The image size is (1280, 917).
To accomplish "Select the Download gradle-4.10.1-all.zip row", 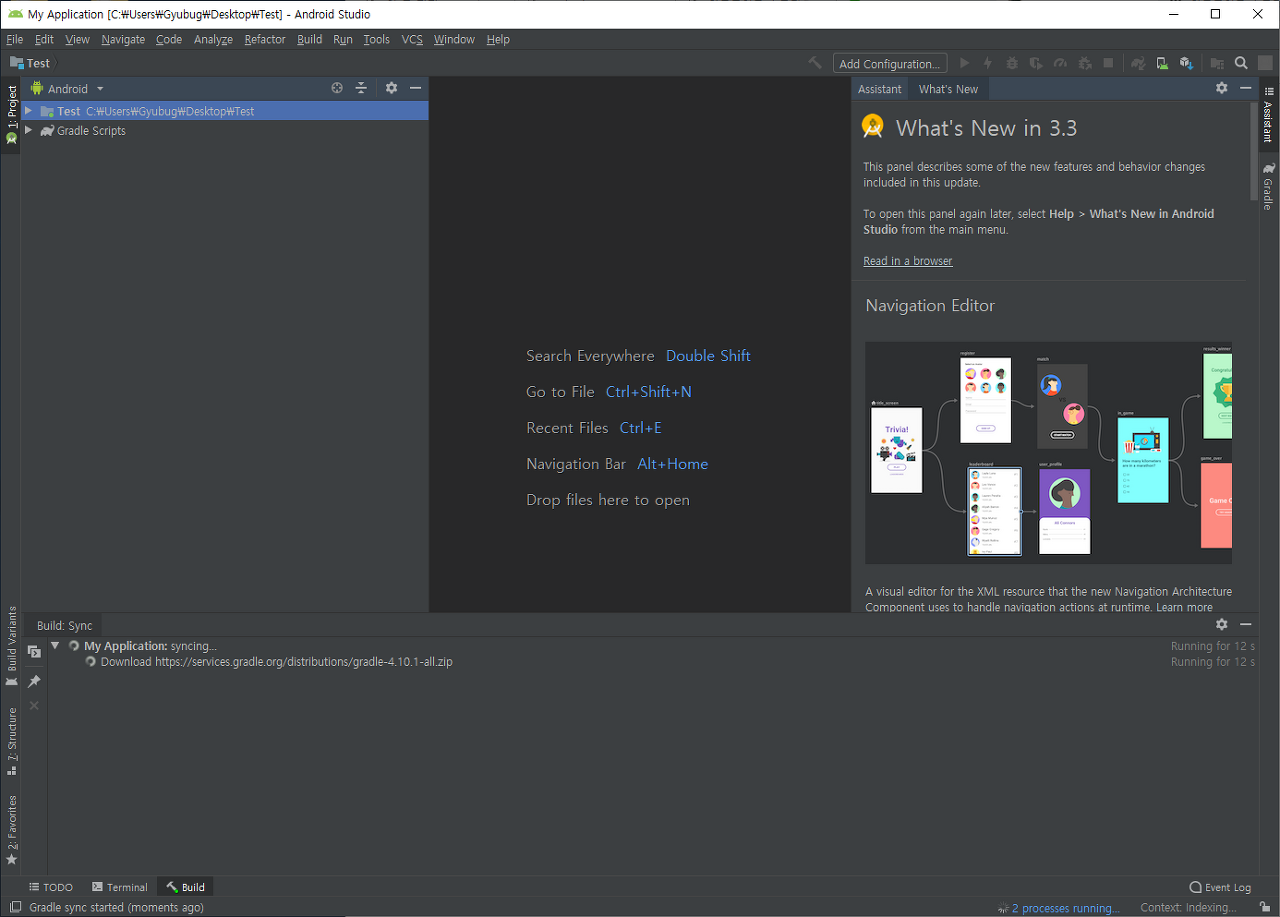I will coord(654,662).
